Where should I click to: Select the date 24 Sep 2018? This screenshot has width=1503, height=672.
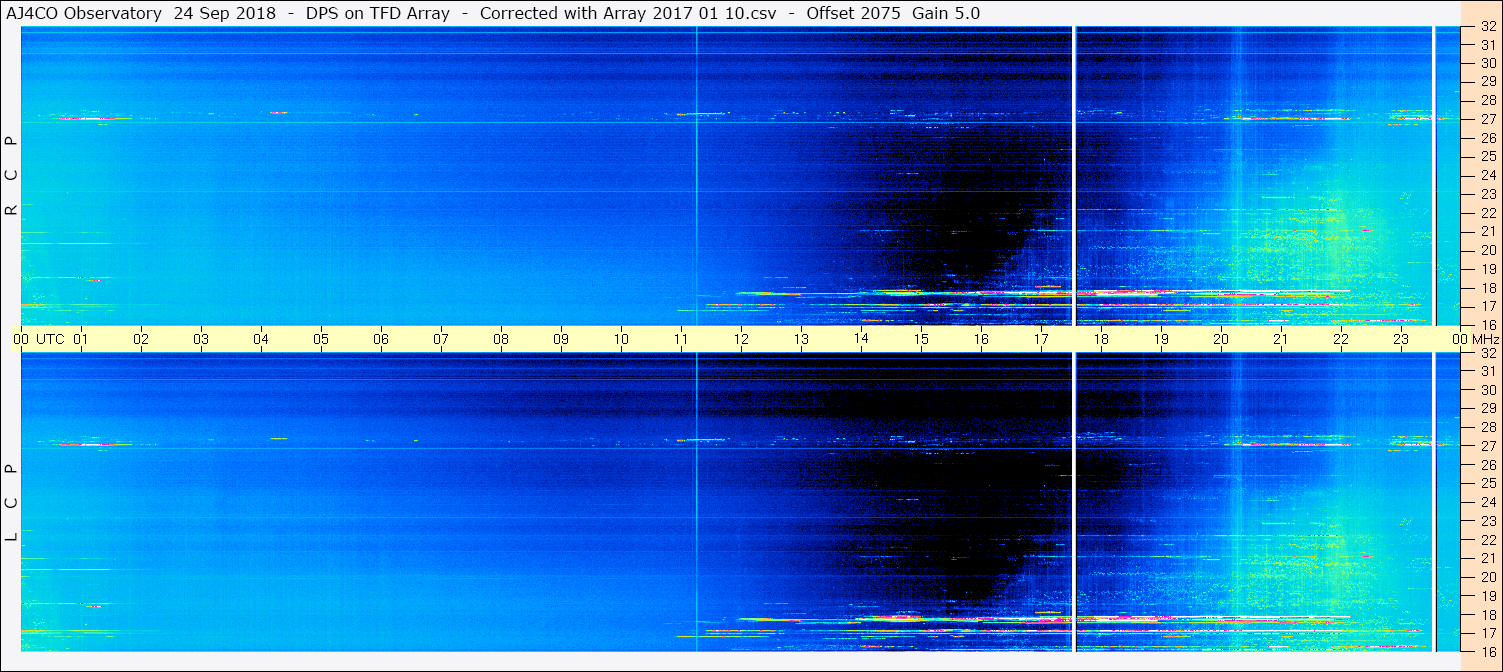click(x=225, y=13)
